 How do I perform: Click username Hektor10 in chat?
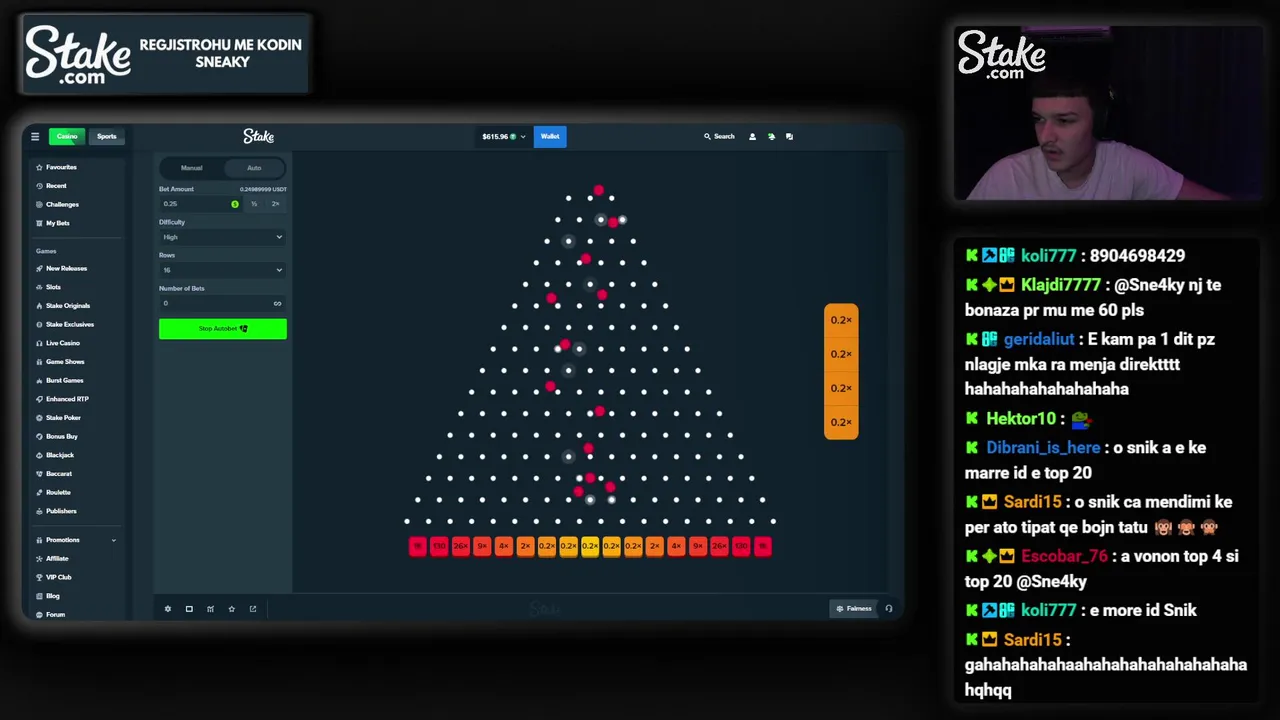tap(1021, 419)
